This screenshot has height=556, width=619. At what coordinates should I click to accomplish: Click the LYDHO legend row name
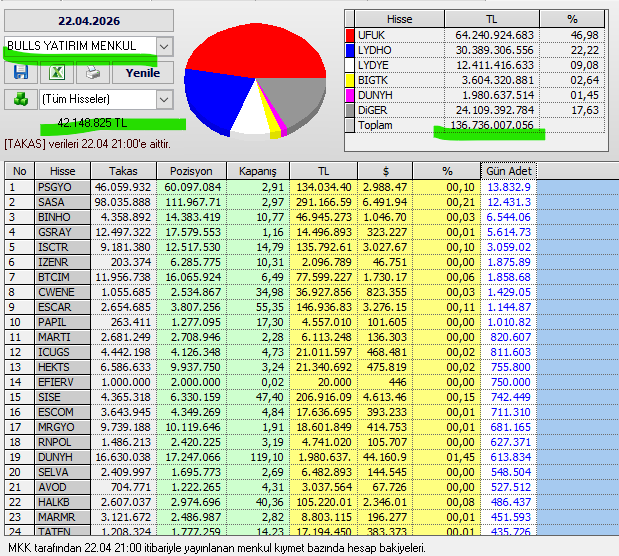[x=375, y=50]
